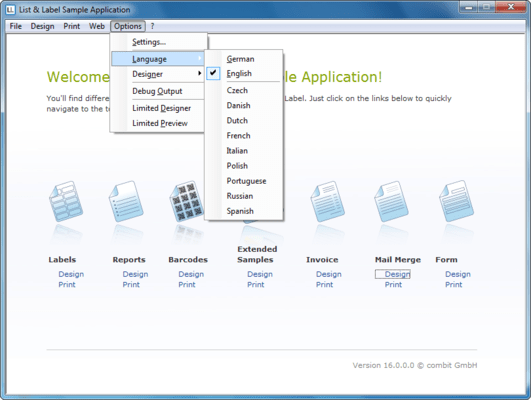
Task: Open the ? help menu
Action: coord(152,26)
